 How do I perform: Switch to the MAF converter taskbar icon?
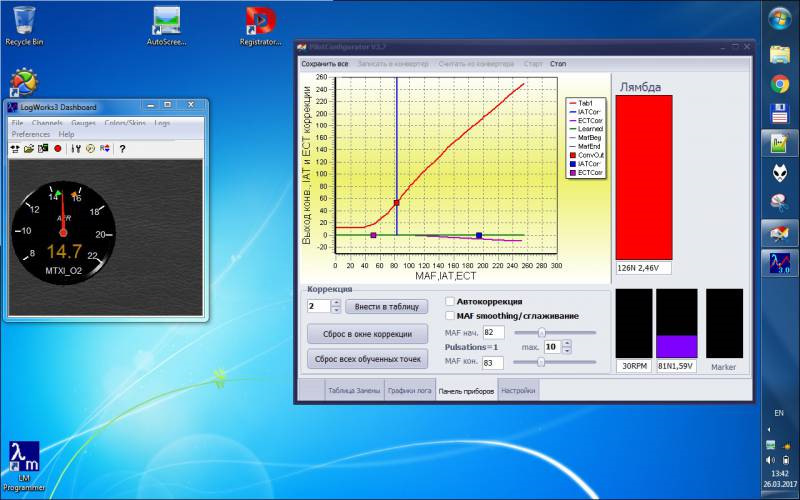[x=780, y=233]
